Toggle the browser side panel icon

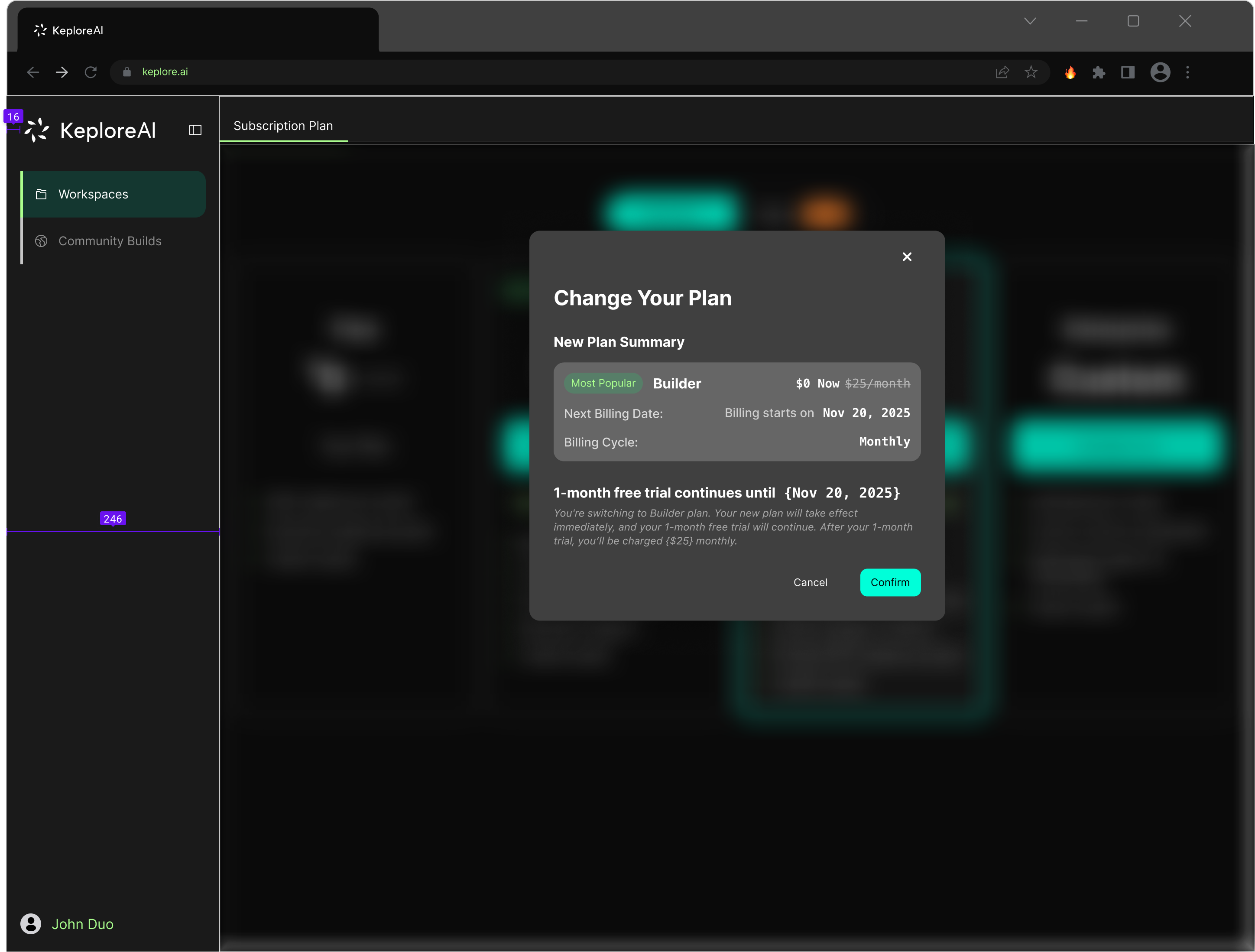pyautogui.click(x=1127, y=72)
